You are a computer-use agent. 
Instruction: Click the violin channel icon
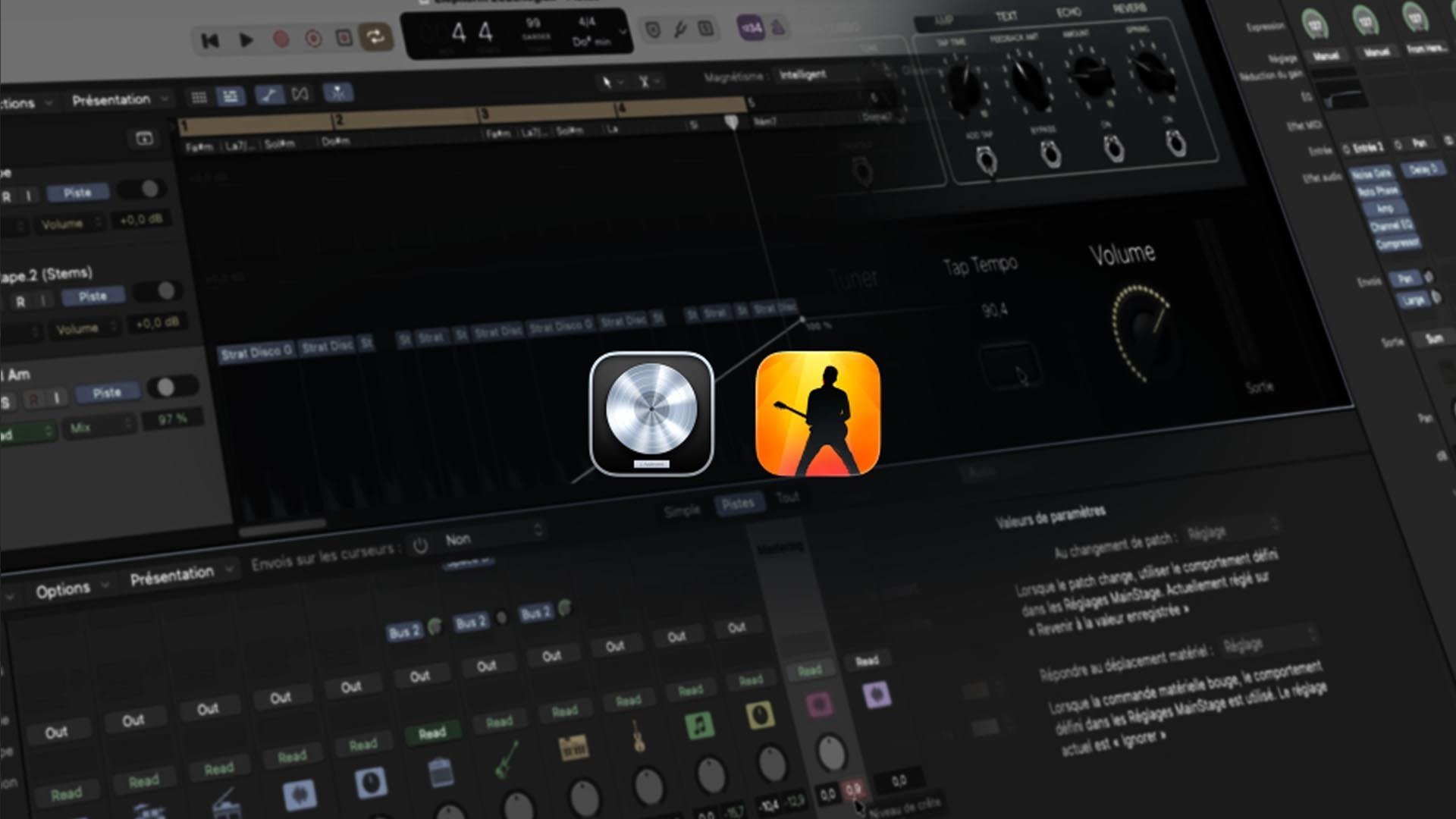point(638,736)
